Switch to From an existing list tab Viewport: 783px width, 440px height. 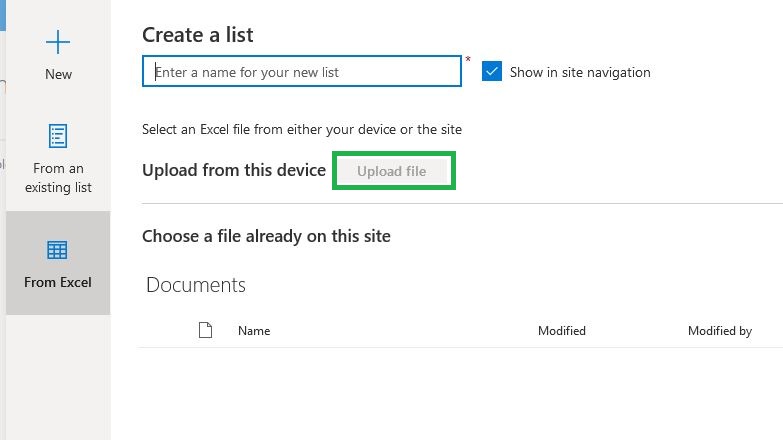pyautogui.click(x=58, y=178)
